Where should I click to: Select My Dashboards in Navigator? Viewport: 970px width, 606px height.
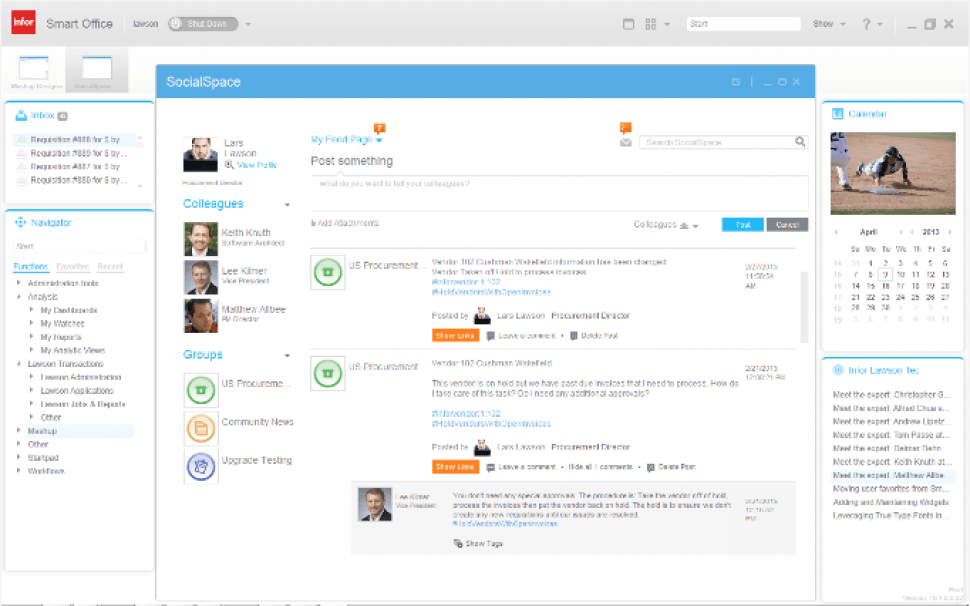(69, 310)
